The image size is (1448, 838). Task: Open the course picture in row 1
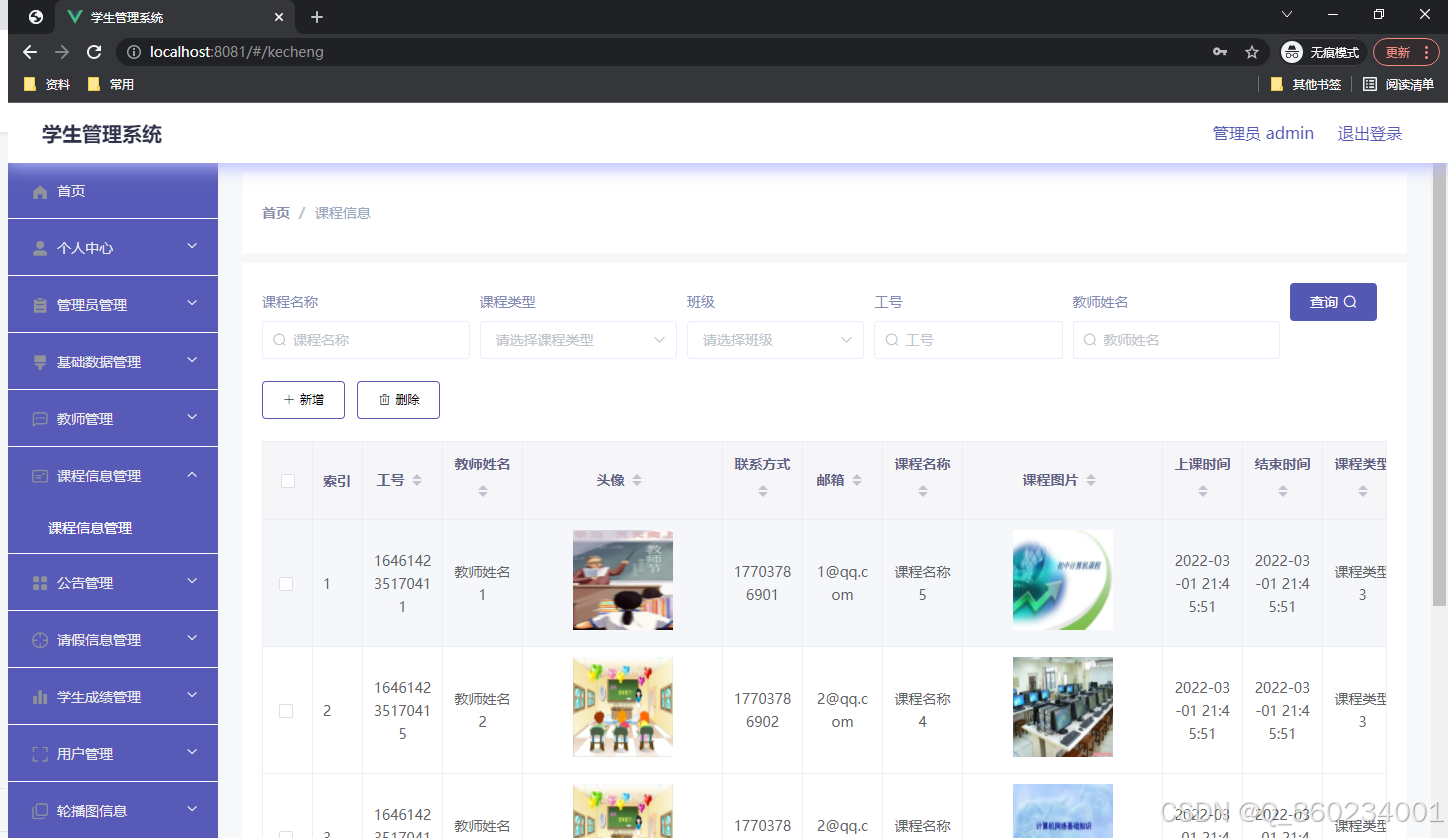tap(1063, 580)
